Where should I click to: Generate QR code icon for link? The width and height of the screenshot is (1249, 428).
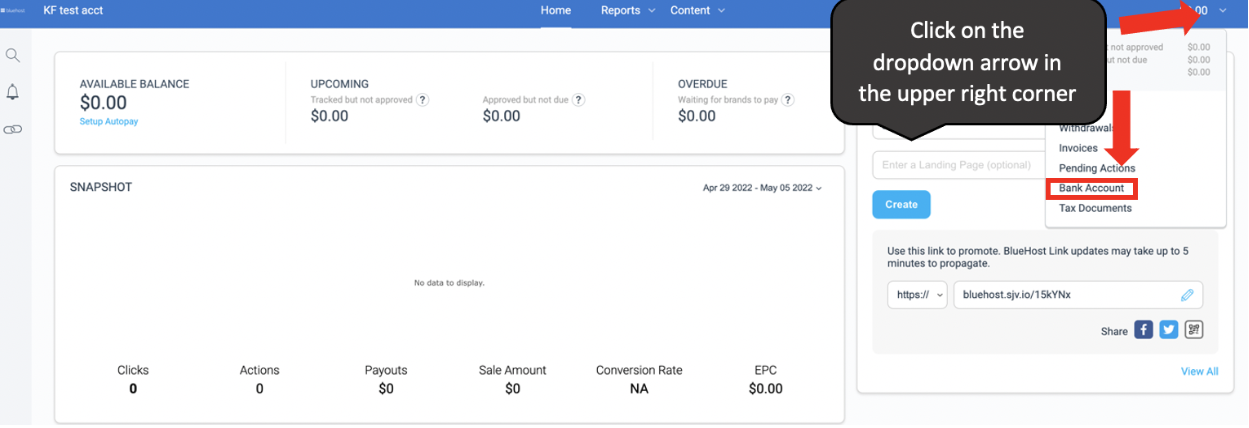pyautogui.click(x=1194, y=330)
